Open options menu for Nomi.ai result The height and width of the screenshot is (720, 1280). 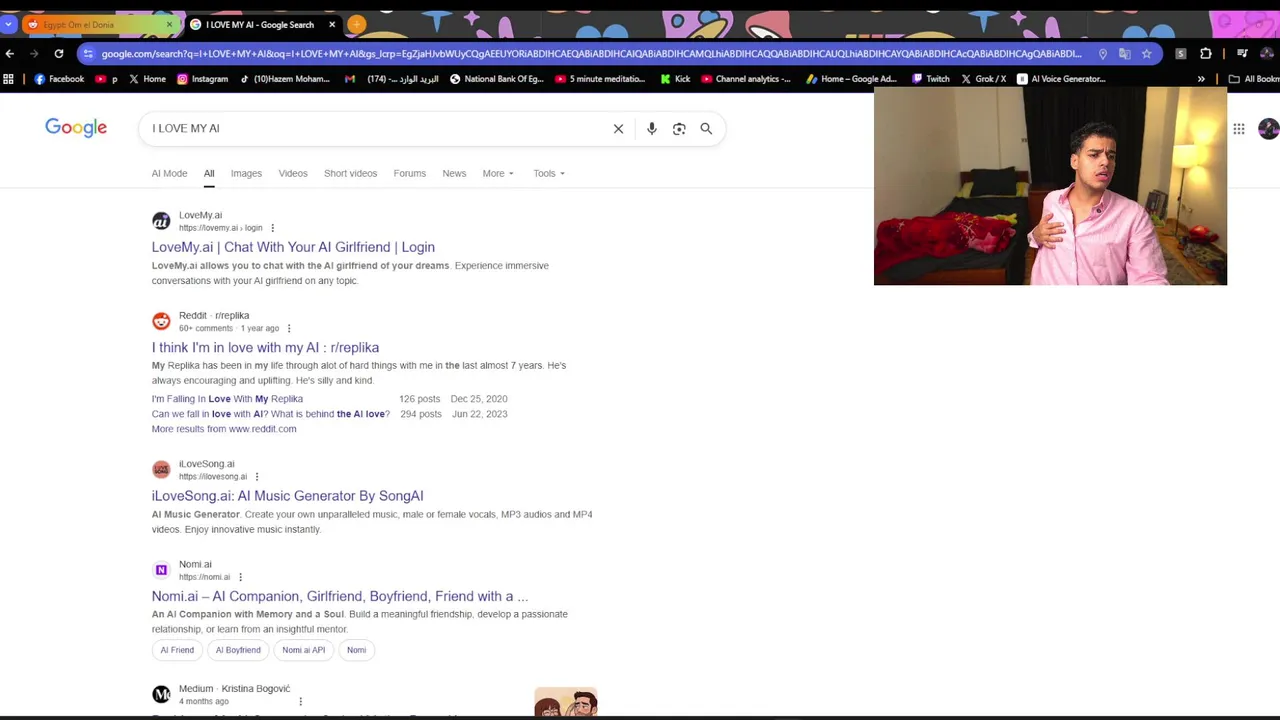click(x=241, y=577)
